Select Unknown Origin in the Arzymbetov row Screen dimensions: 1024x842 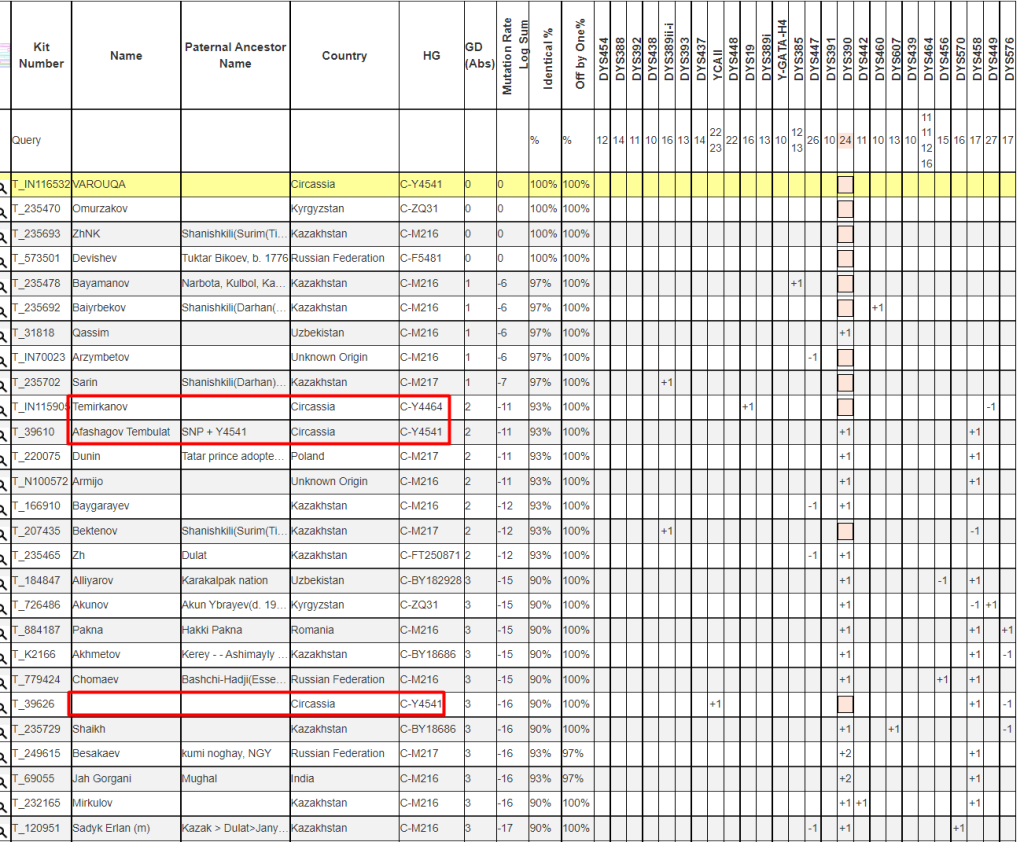[329, 357]
